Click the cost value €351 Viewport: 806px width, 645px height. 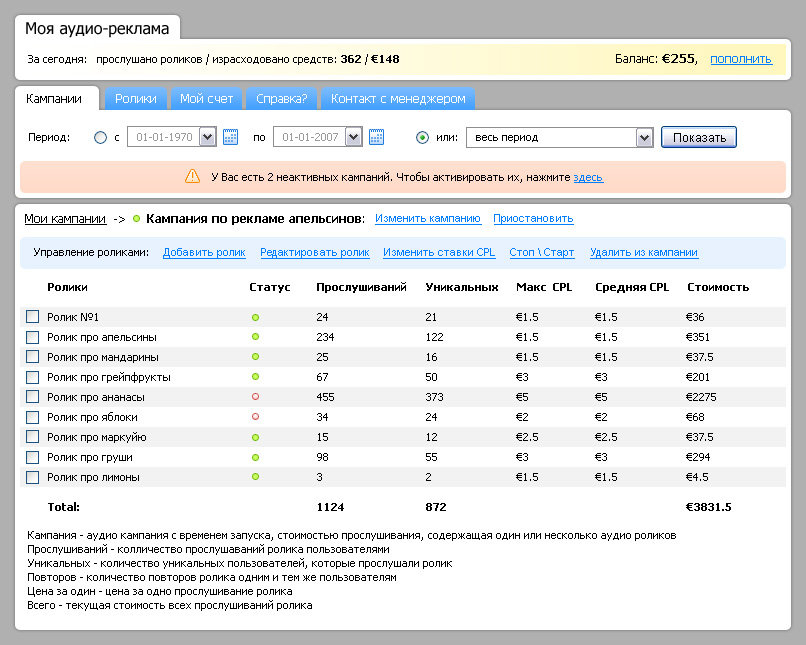(x=698, y=337)
